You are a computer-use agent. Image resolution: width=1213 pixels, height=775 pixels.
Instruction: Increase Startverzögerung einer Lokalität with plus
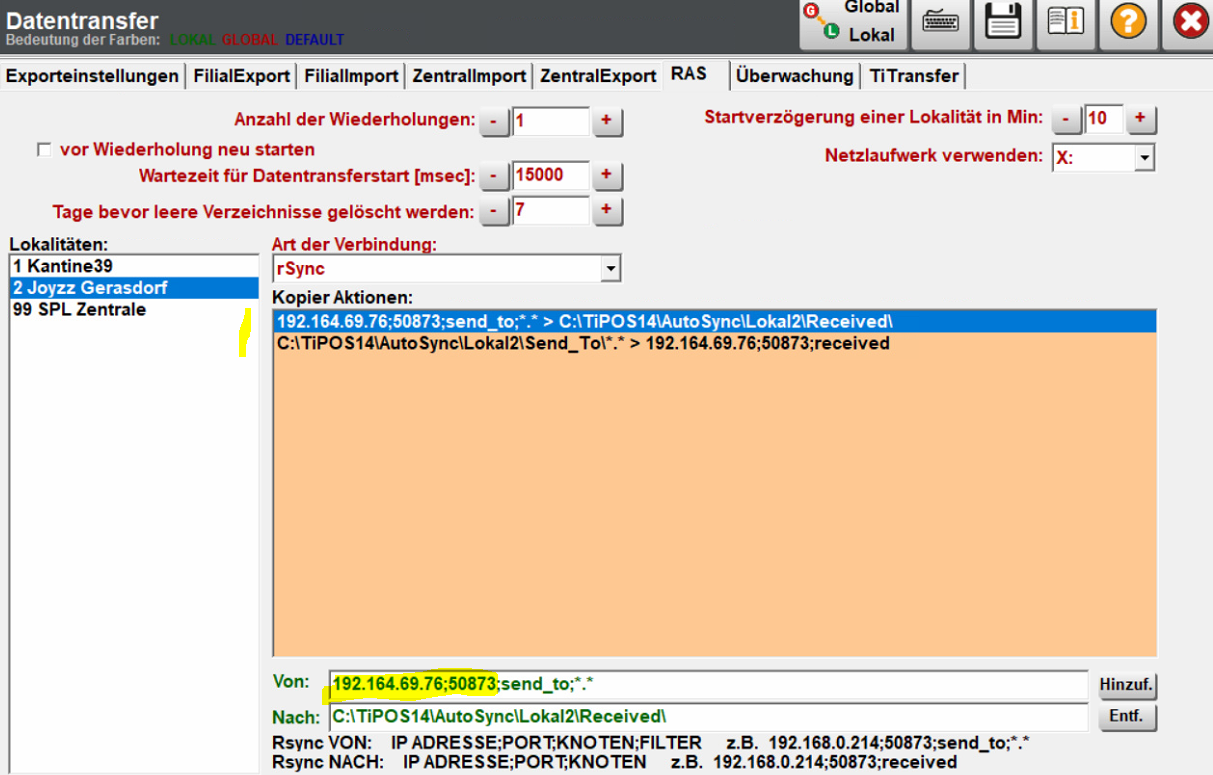coord(1140,119)
